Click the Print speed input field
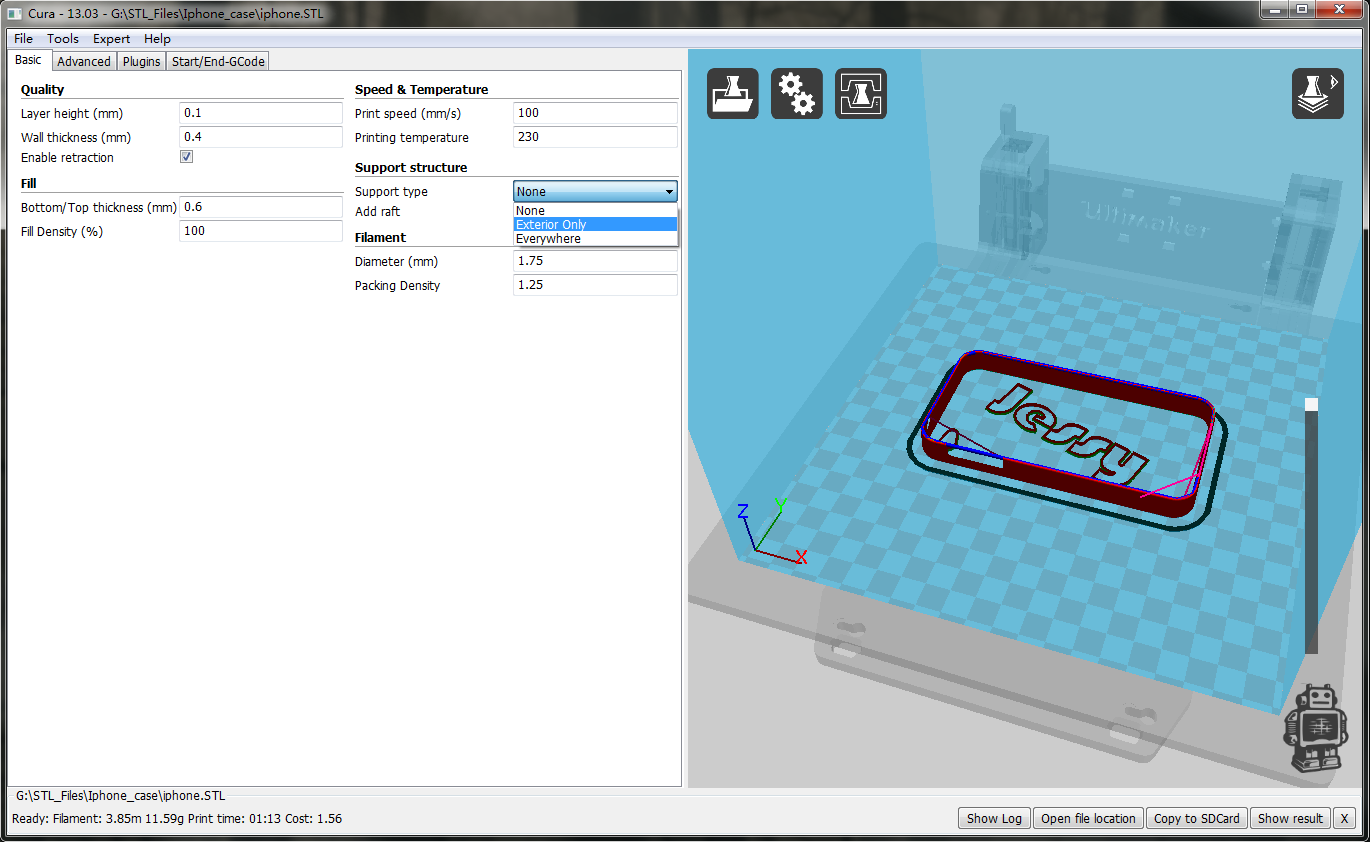 (595, 113)
